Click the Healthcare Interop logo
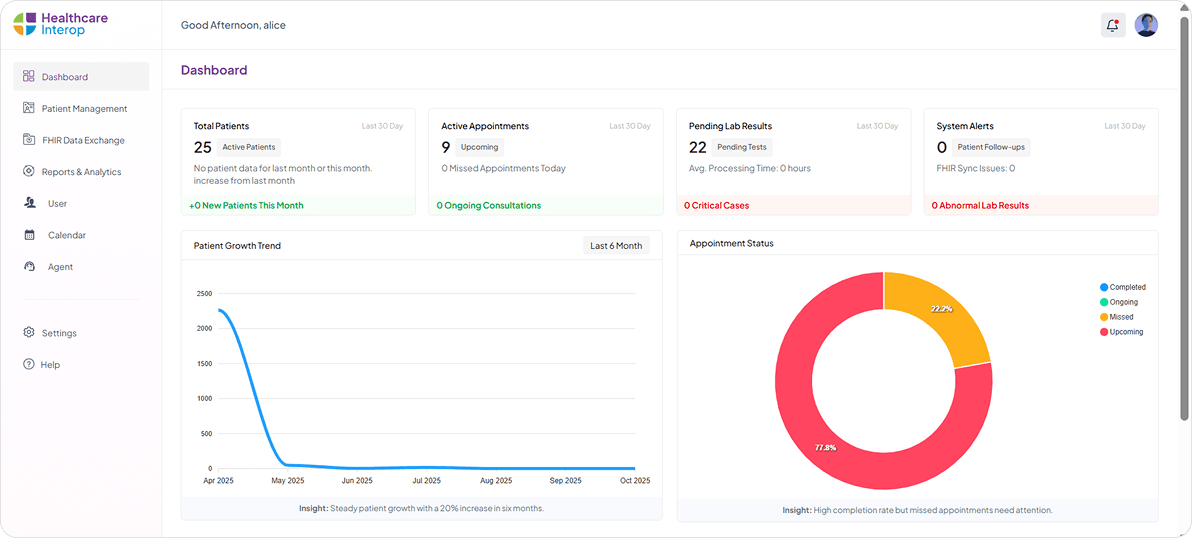This screenshot has width=1192, height=538. (61, 24)
